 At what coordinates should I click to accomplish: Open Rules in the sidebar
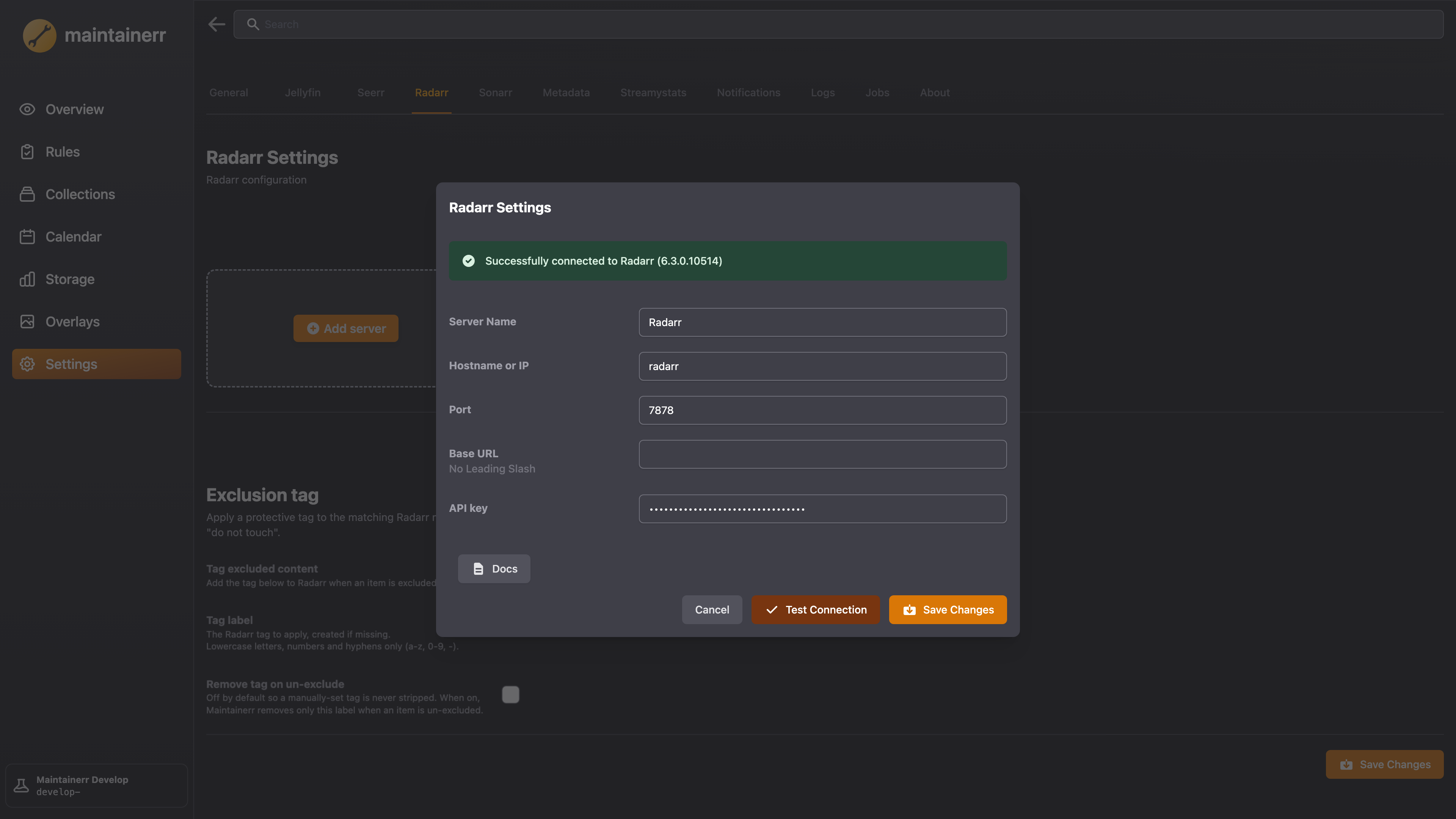(96, 152)
